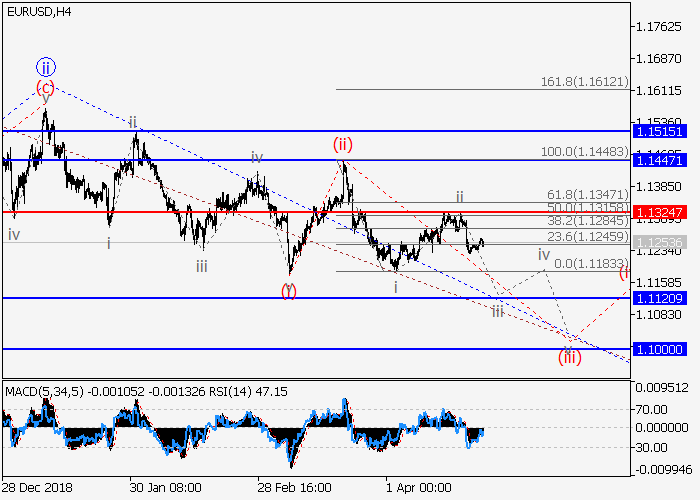Click the 1.11209 support level tag
This screenshot has height=500, width=700.
pyautogui.click(x=660, y=298)
